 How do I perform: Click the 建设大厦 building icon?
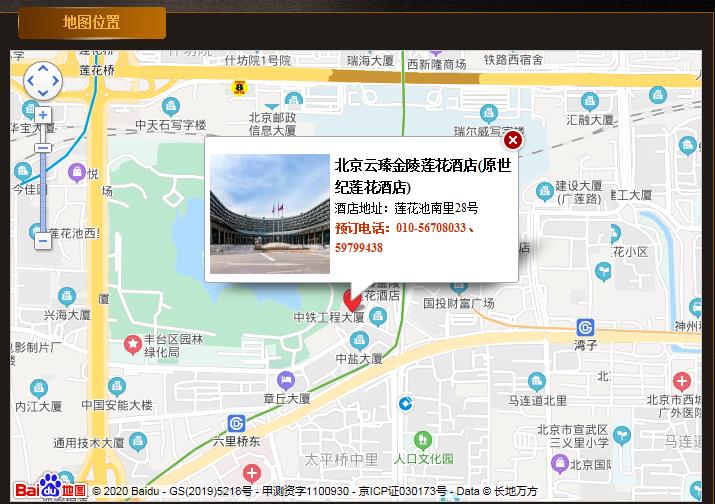pyautogui.click(x=544, y=191)
